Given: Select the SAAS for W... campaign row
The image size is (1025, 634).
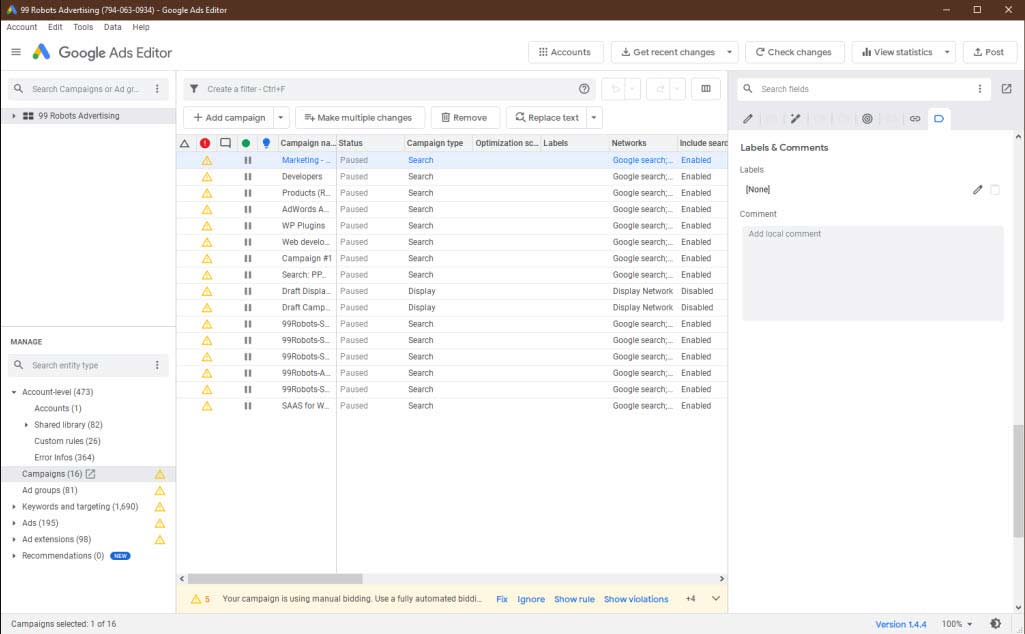Looking at the screenshot, I should pos(451,406).
